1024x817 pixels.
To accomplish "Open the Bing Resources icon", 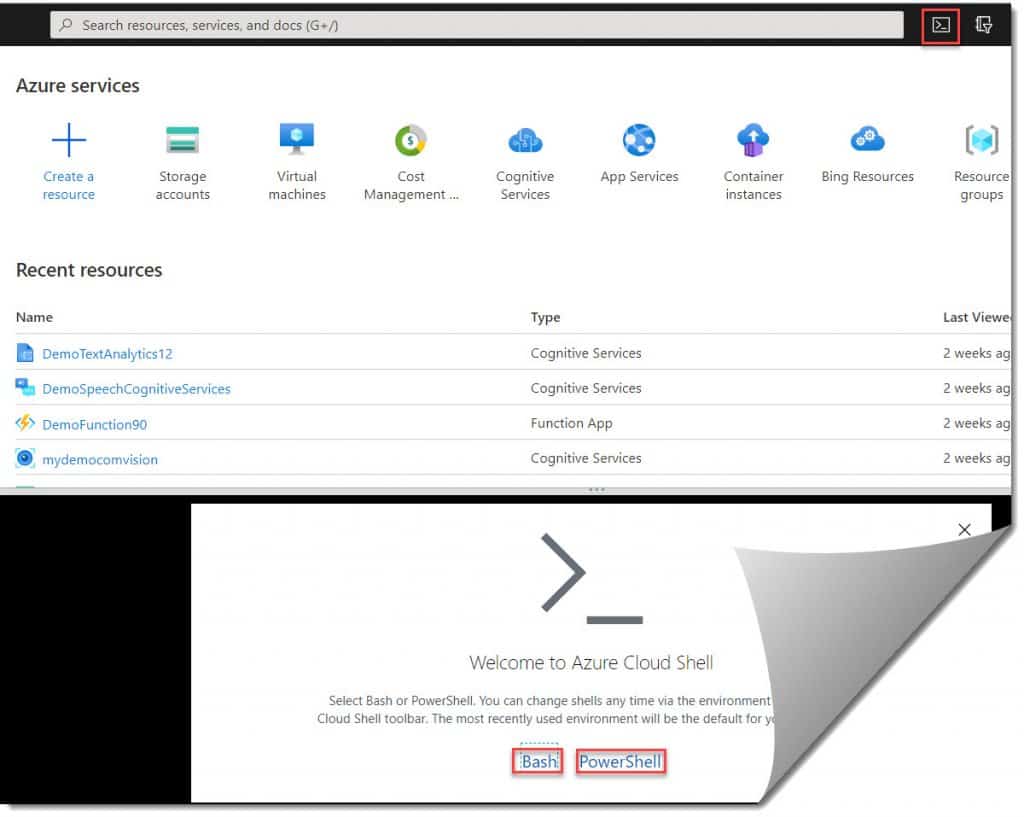I will click(867, 141).
